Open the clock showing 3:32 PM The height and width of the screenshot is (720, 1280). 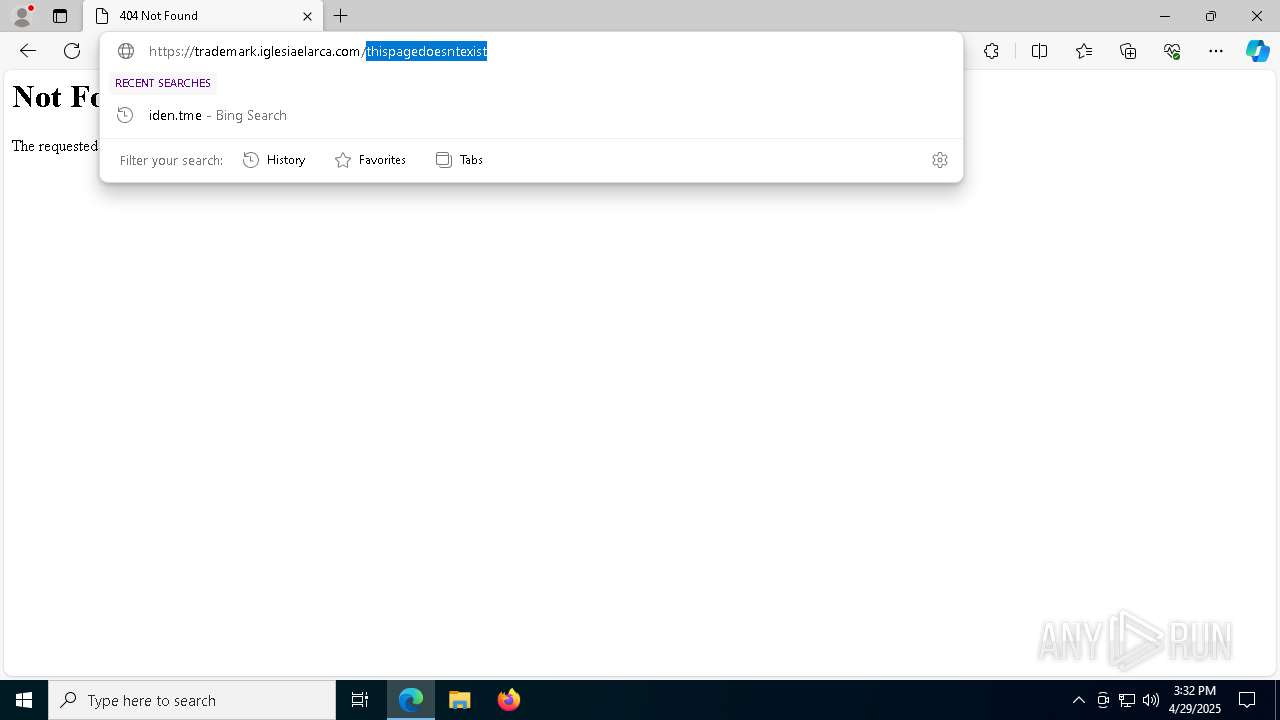(x=1195, y=700)
